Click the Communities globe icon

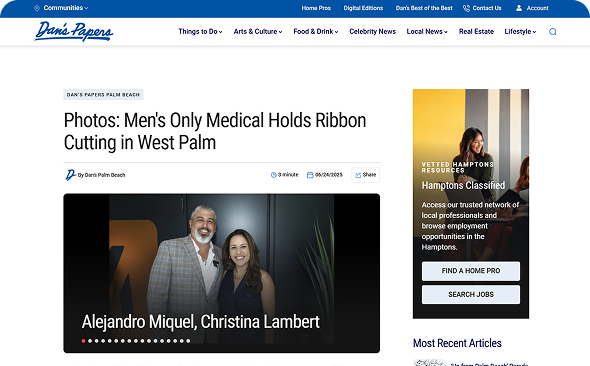click(37, 8)
